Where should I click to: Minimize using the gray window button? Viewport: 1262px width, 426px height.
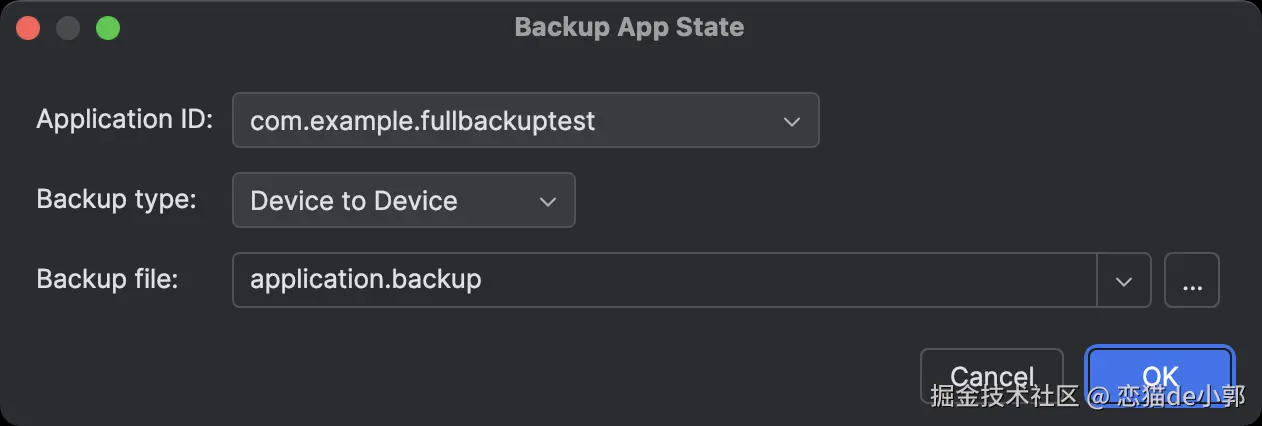(x=68, y=27)
